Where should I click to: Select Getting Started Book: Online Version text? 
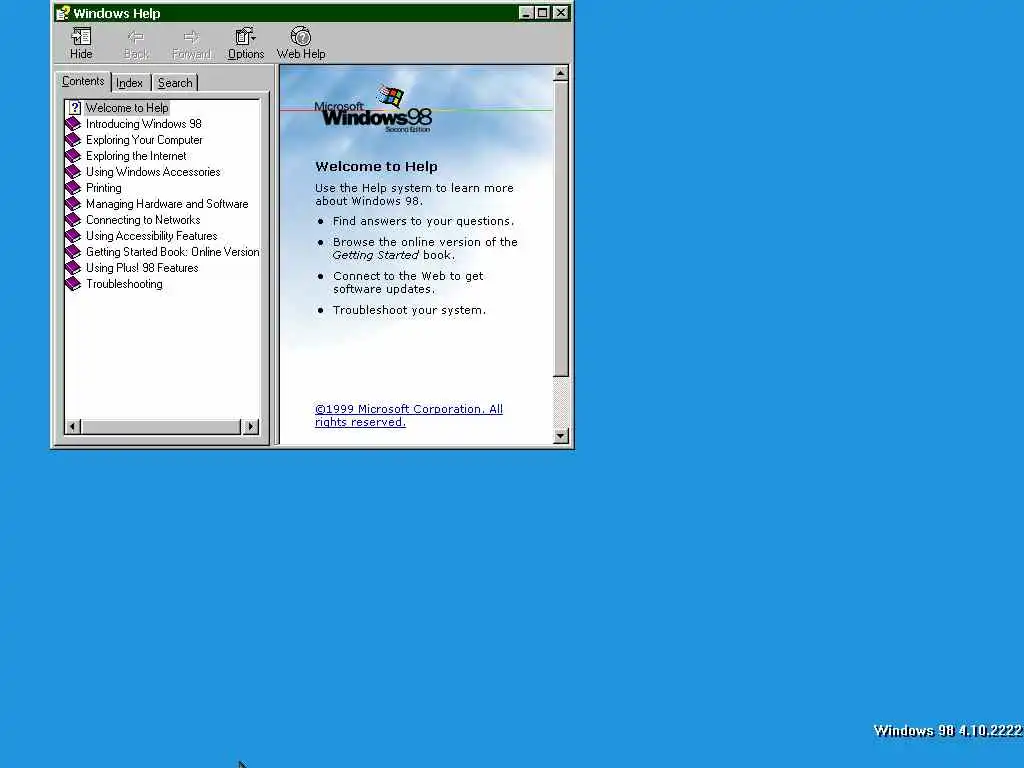click(x=172, y=251)
